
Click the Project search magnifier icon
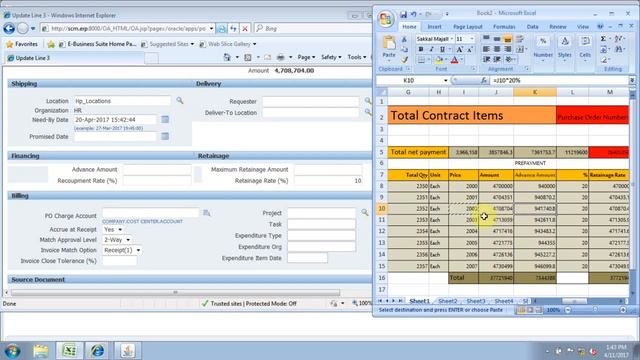point(364,212)
